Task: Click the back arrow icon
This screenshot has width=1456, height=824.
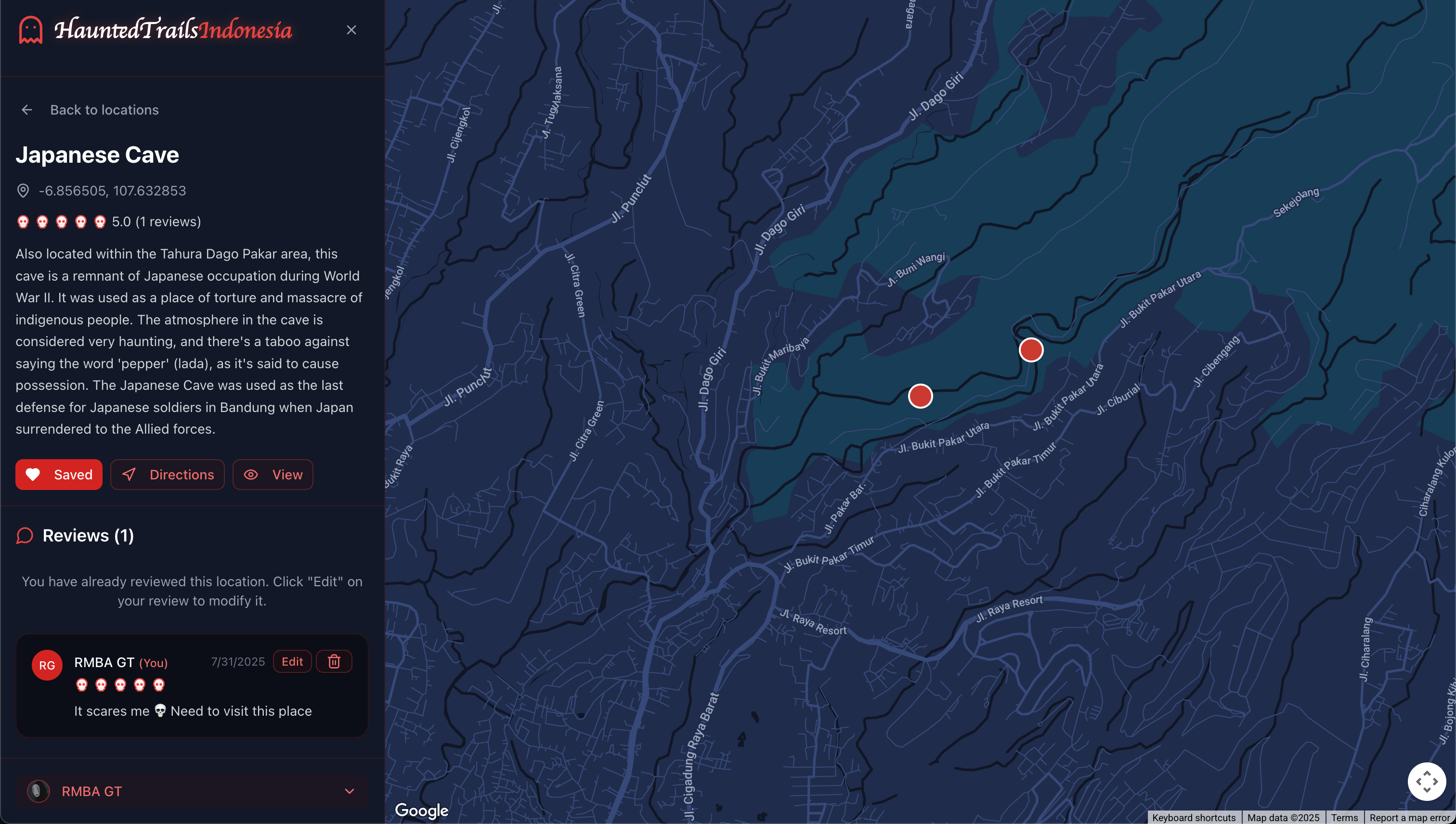Action: [x=26, y=110]
